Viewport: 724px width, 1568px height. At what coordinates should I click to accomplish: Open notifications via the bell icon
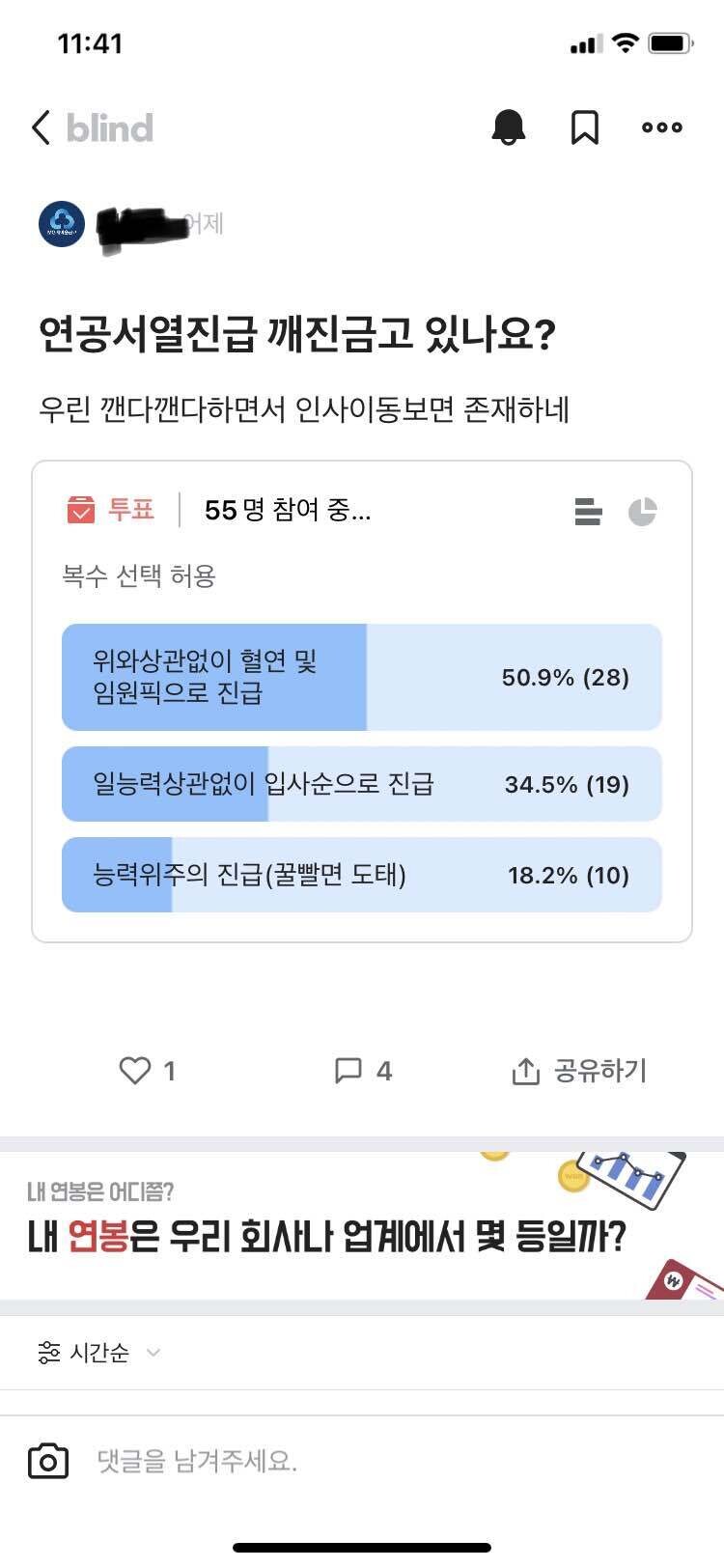510,127
